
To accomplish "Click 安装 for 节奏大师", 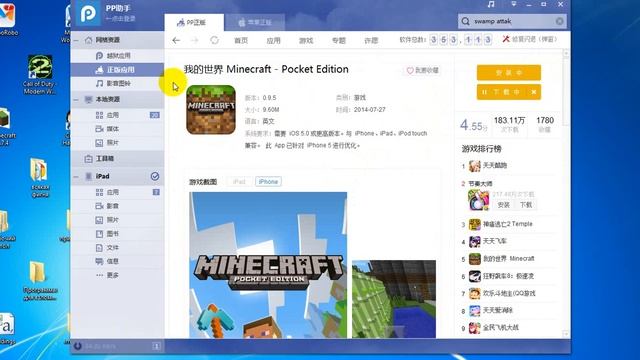I will (x=504, y=205).
